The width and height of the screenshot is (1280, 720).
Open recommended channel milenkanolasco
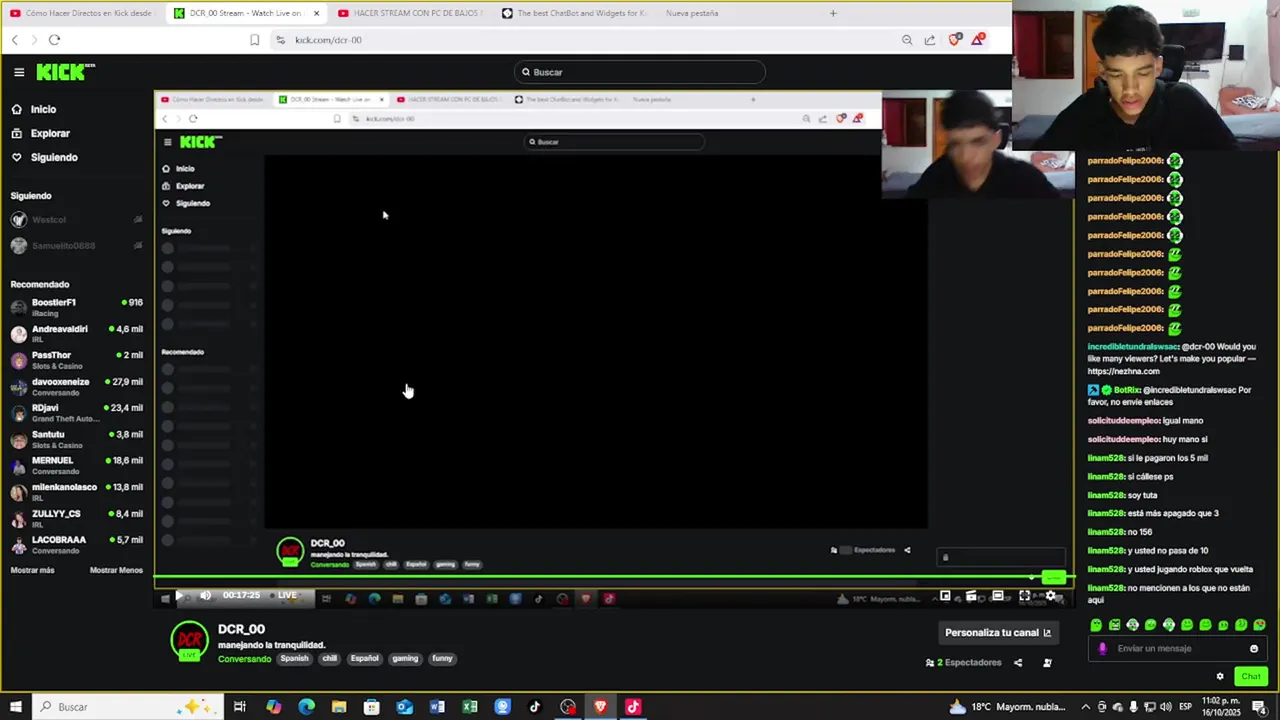click(x=76, y=492)
